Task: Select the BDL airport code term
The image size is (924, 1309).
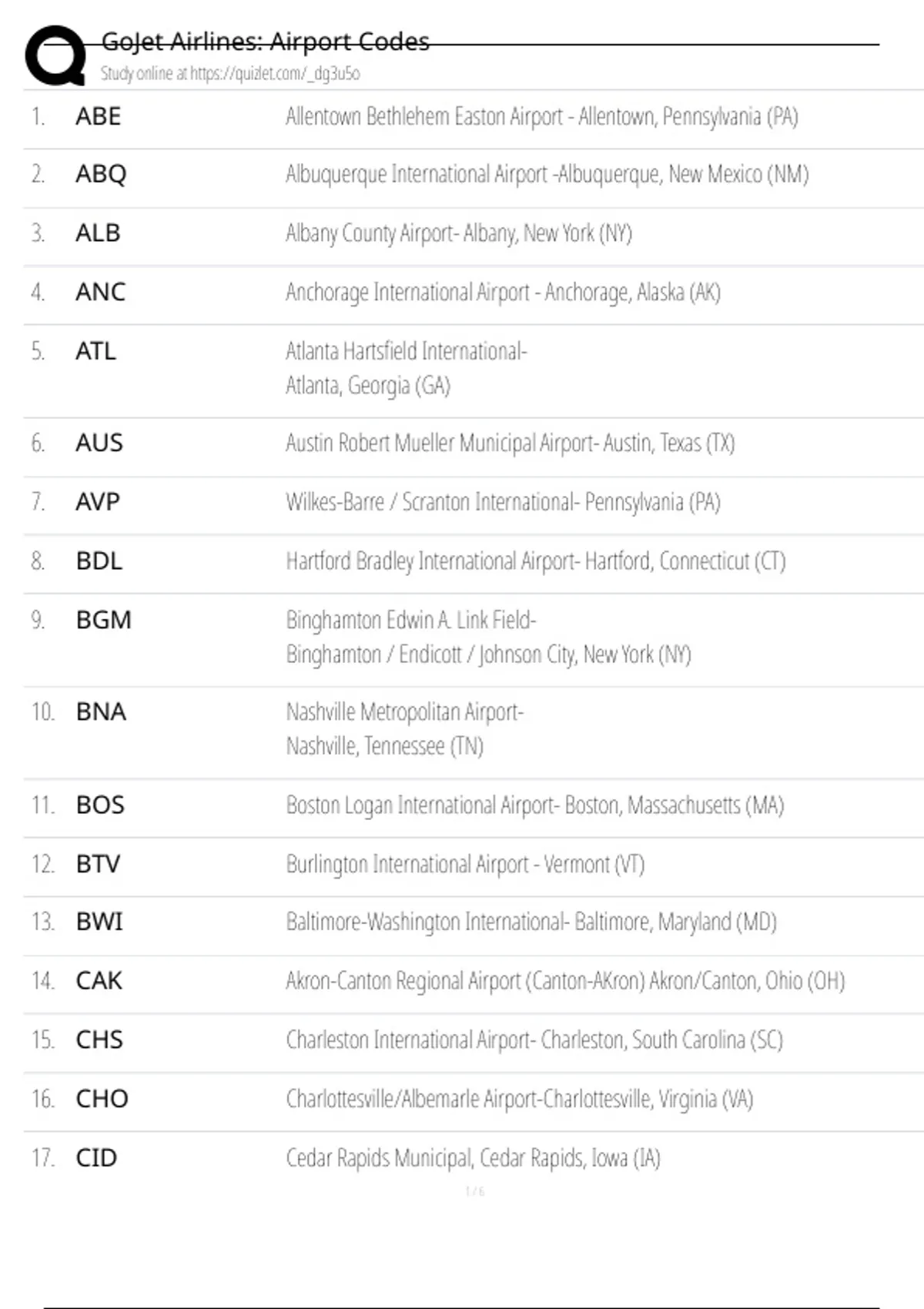Action: pyautogui.click(x=99, y=561)
